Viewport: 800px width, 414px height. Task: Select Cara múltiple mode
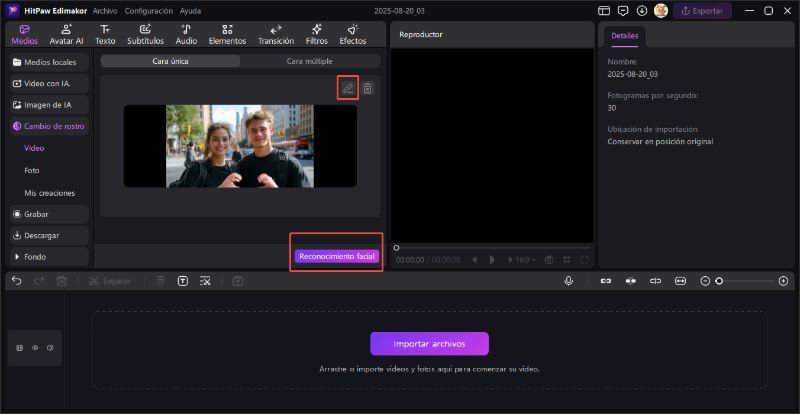[x=310, y=61]
